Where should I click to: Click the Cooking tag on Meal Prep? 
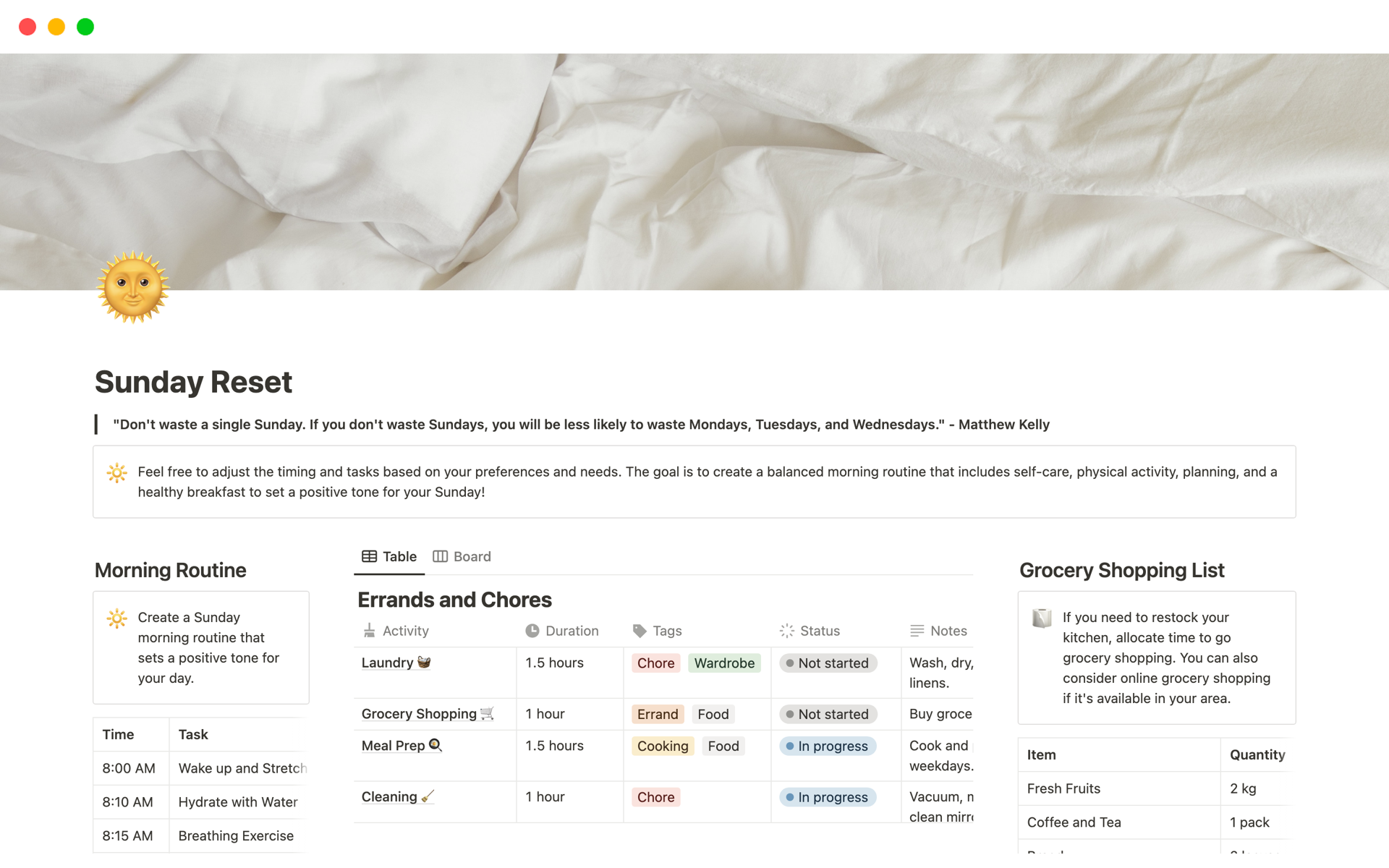click(663, 746)
